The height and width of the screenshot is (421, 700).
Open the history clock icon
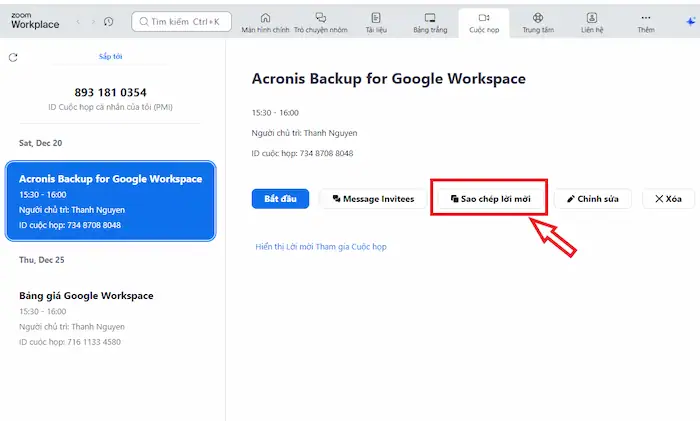pyautogui.click(x=108, y=21)
